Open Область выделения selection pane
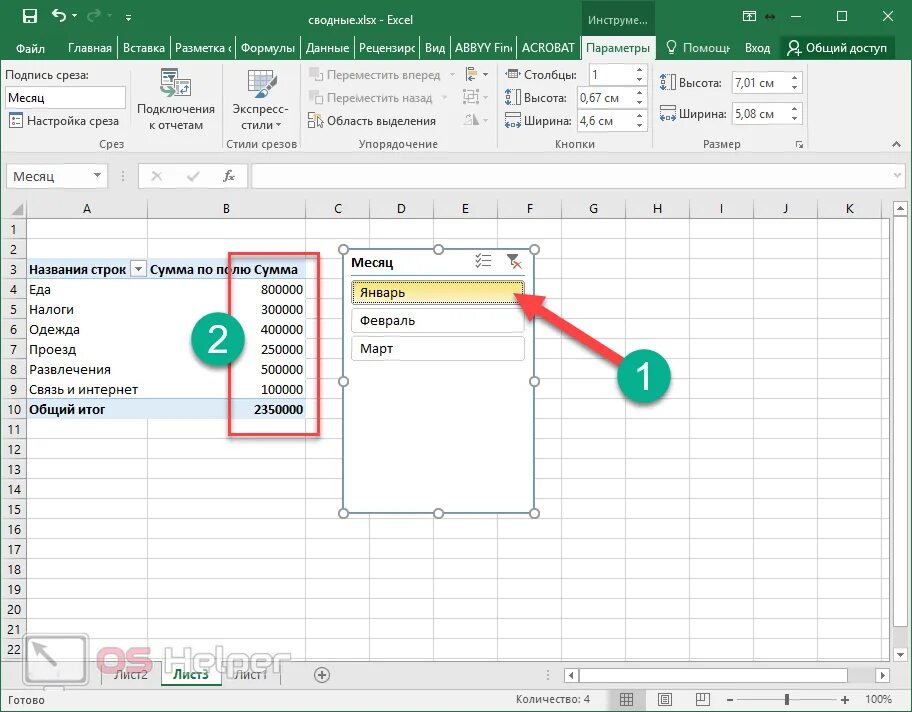The width and height of the screenshot is (912, 712). [x=372, y=121]
